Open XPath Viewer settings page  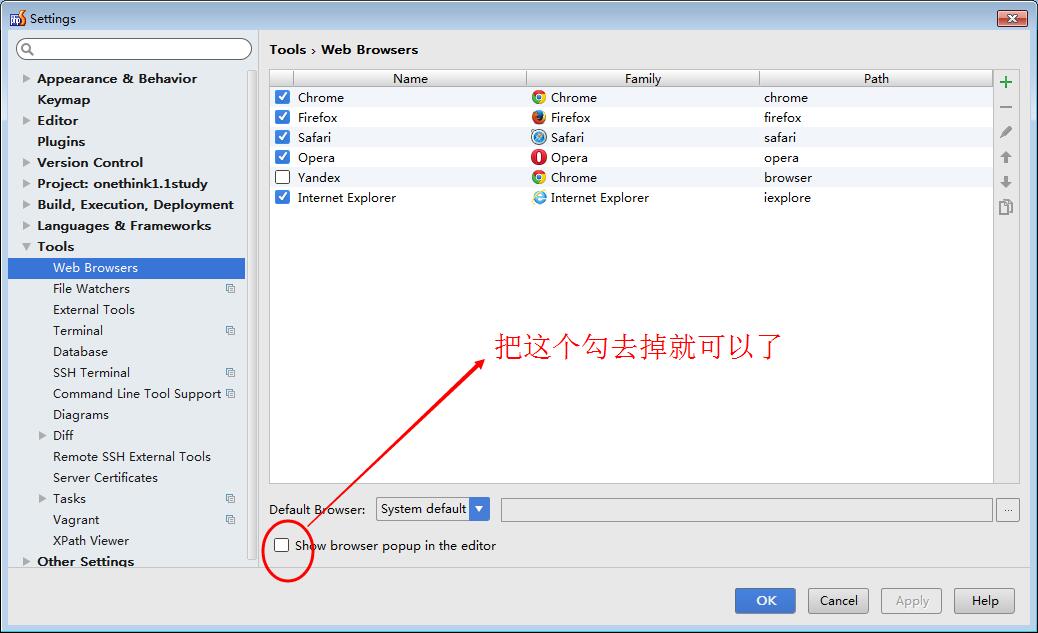(91, 541)
